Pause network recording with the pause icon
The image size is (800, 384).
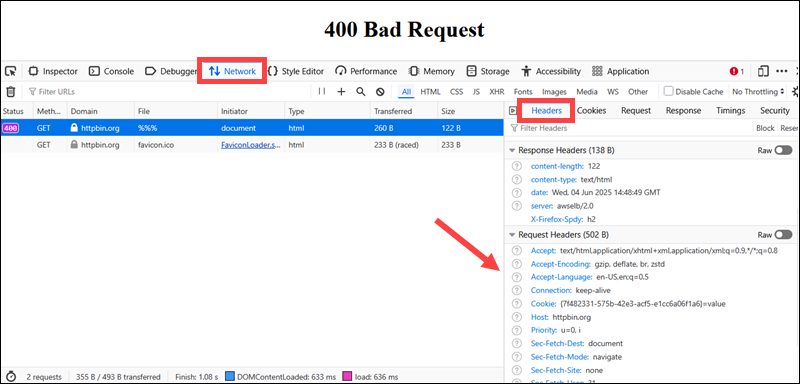321,91
